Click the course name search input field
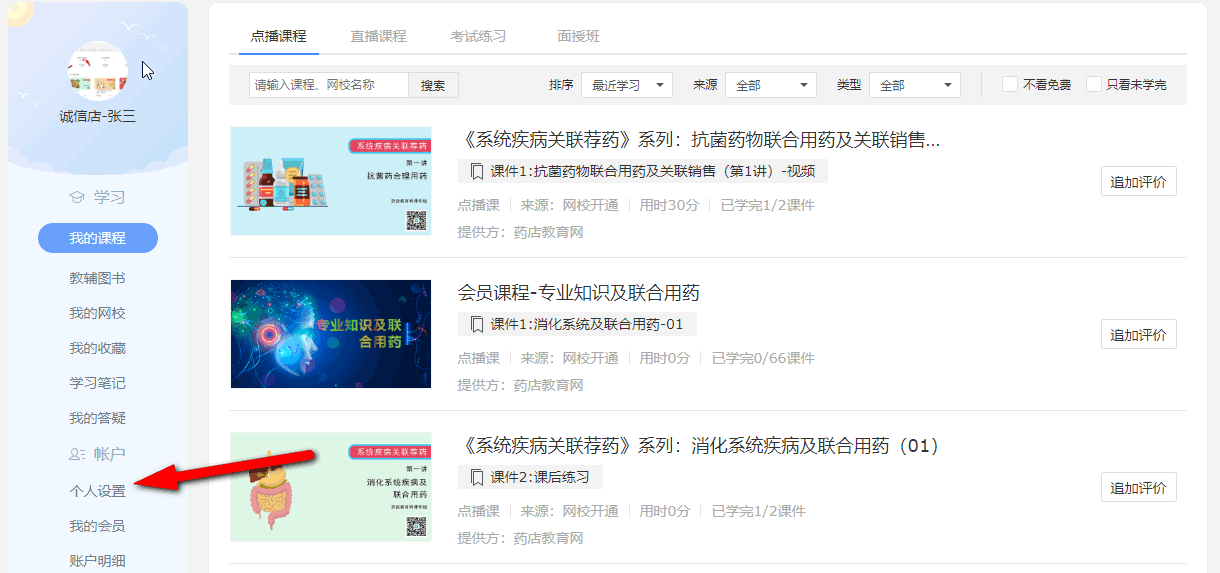Viewport: 1220px width, 573px height. coord(329,85)
